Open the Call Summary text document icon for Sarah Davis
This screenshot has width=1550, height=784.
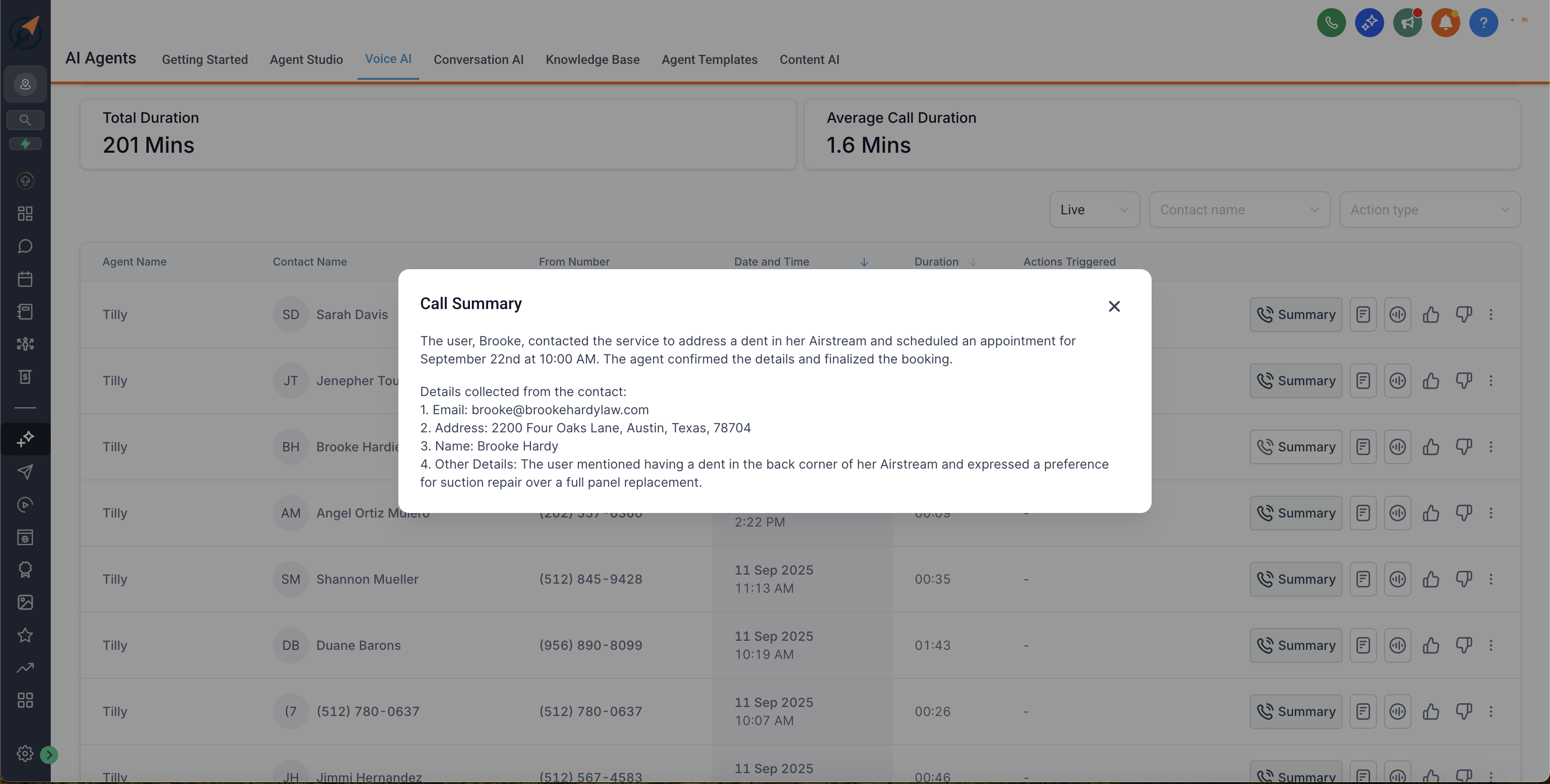pos(1363,314)
